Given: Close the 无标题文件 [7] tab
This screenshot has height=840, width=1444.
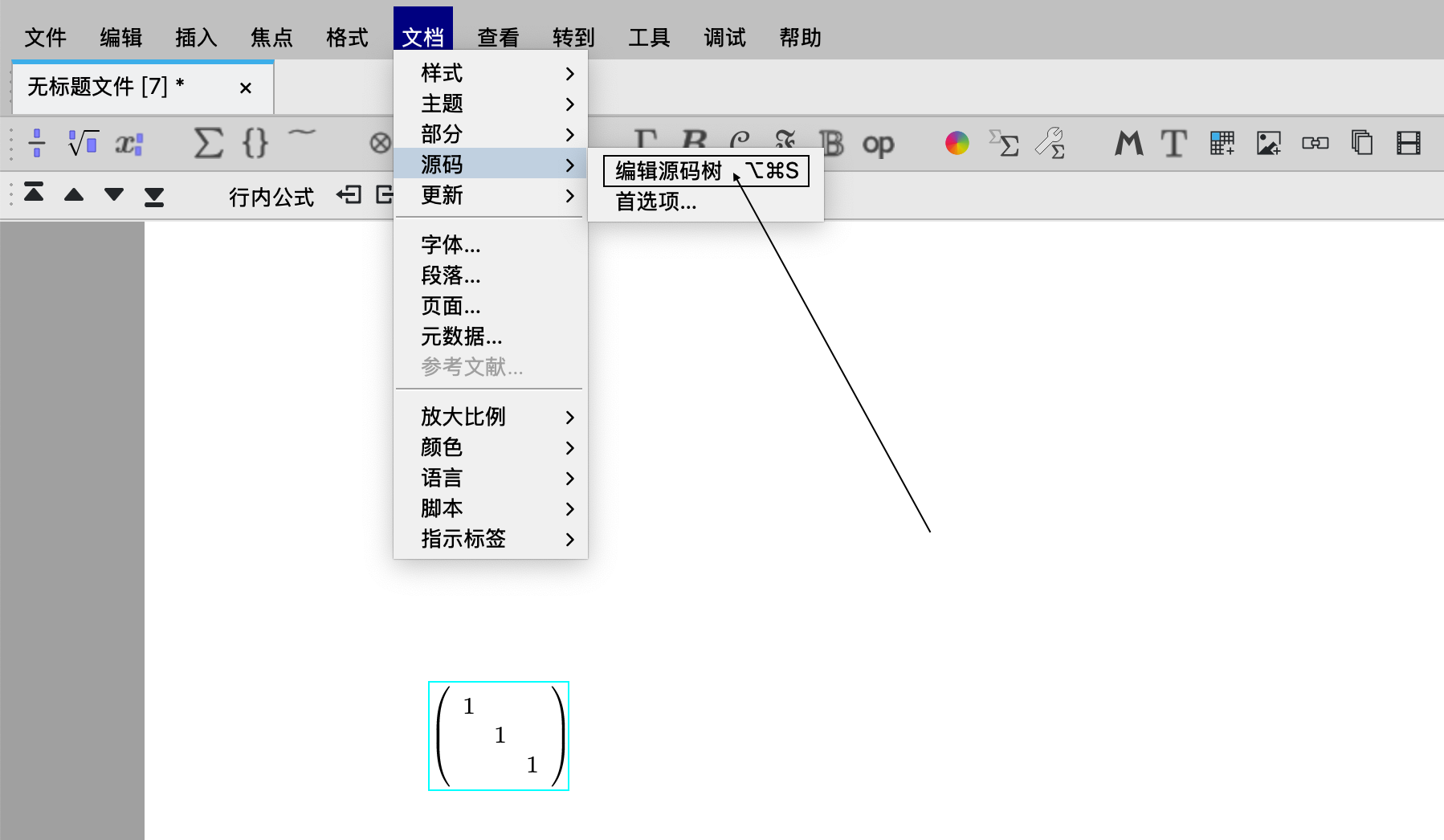Looking at the screenshot, I should pos(246,88).
